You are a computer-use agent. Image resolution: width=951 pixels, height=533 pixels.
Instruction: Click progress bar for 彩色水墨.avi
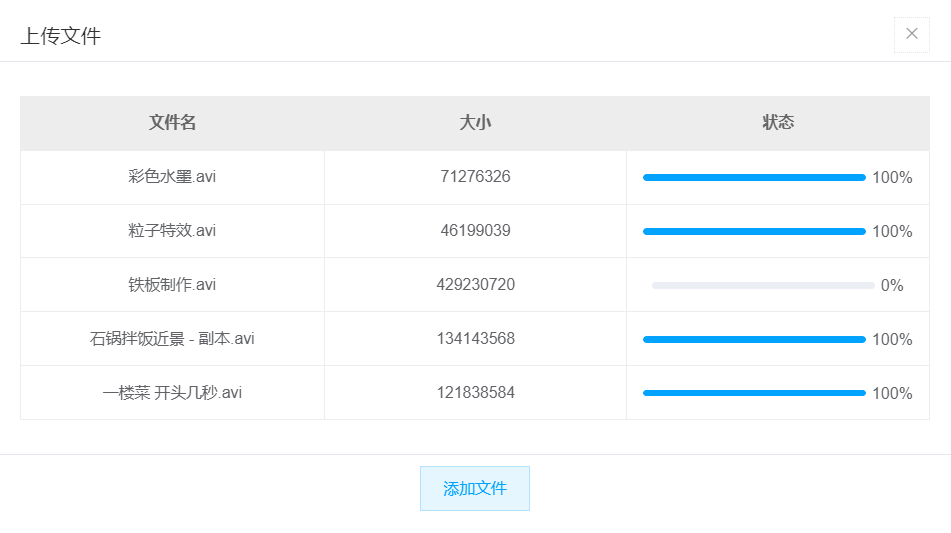tap(754, 178)
